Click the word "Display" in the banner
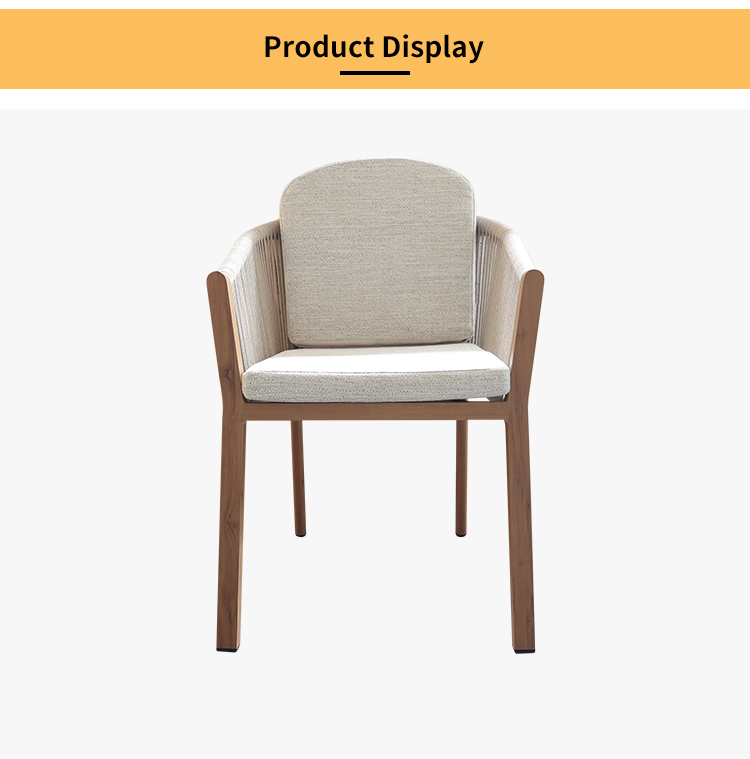This screenshot has width=750, height=759. point(432,47)
